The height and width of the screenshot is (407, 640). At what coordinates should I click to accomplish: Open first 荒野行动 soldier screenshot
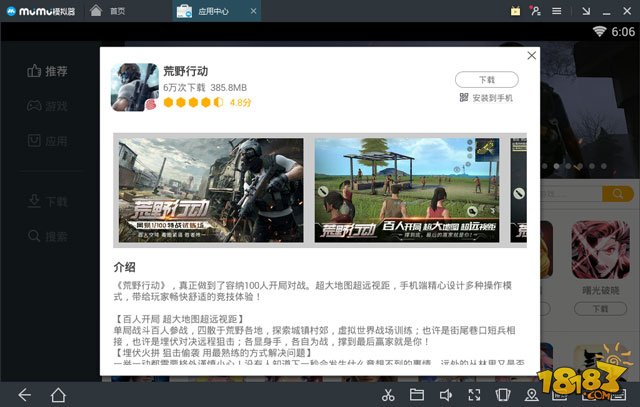click(x=211, y=190)
